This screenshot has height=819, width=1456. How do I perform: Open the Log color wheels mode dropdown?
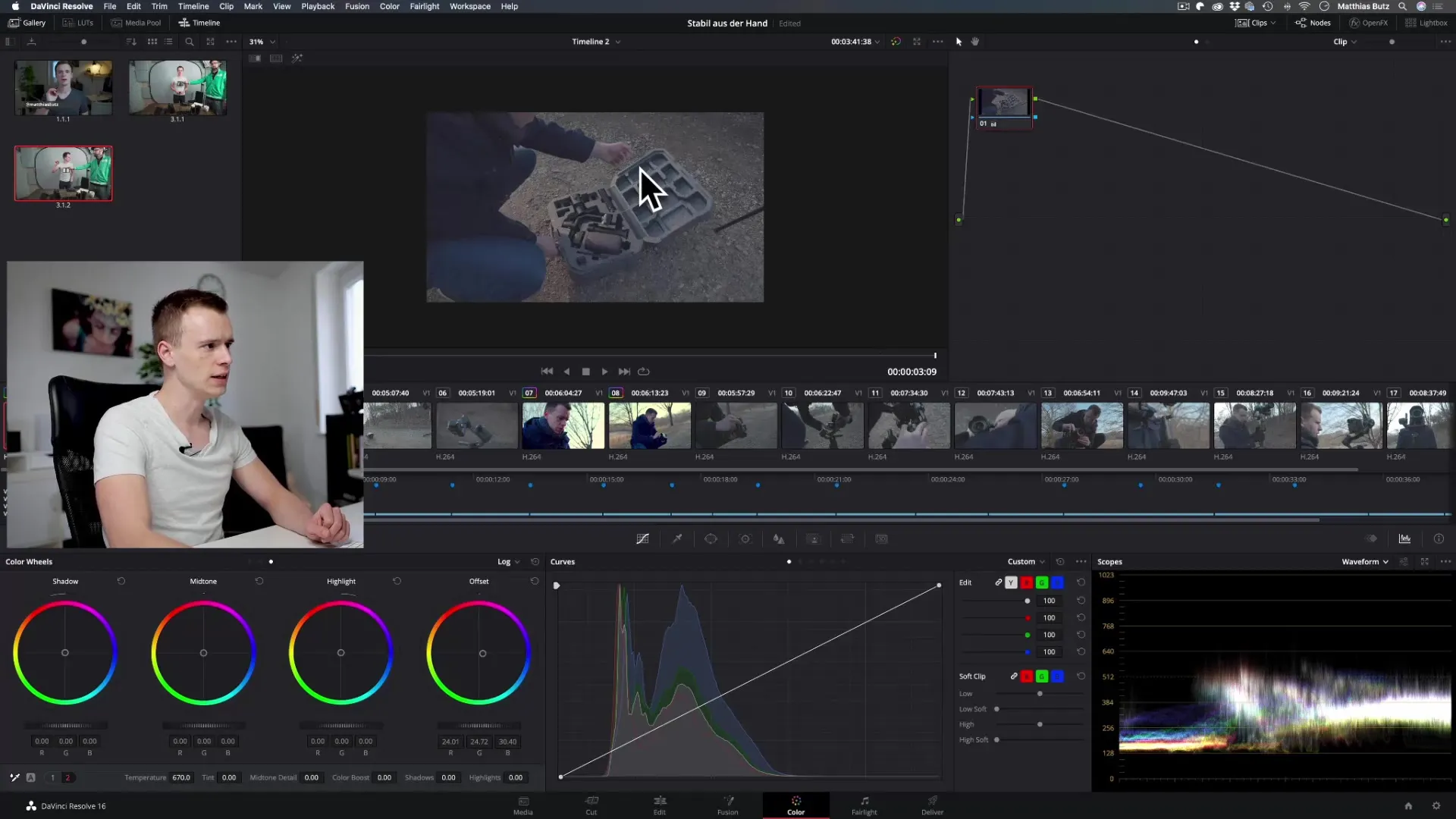(509, 562)
